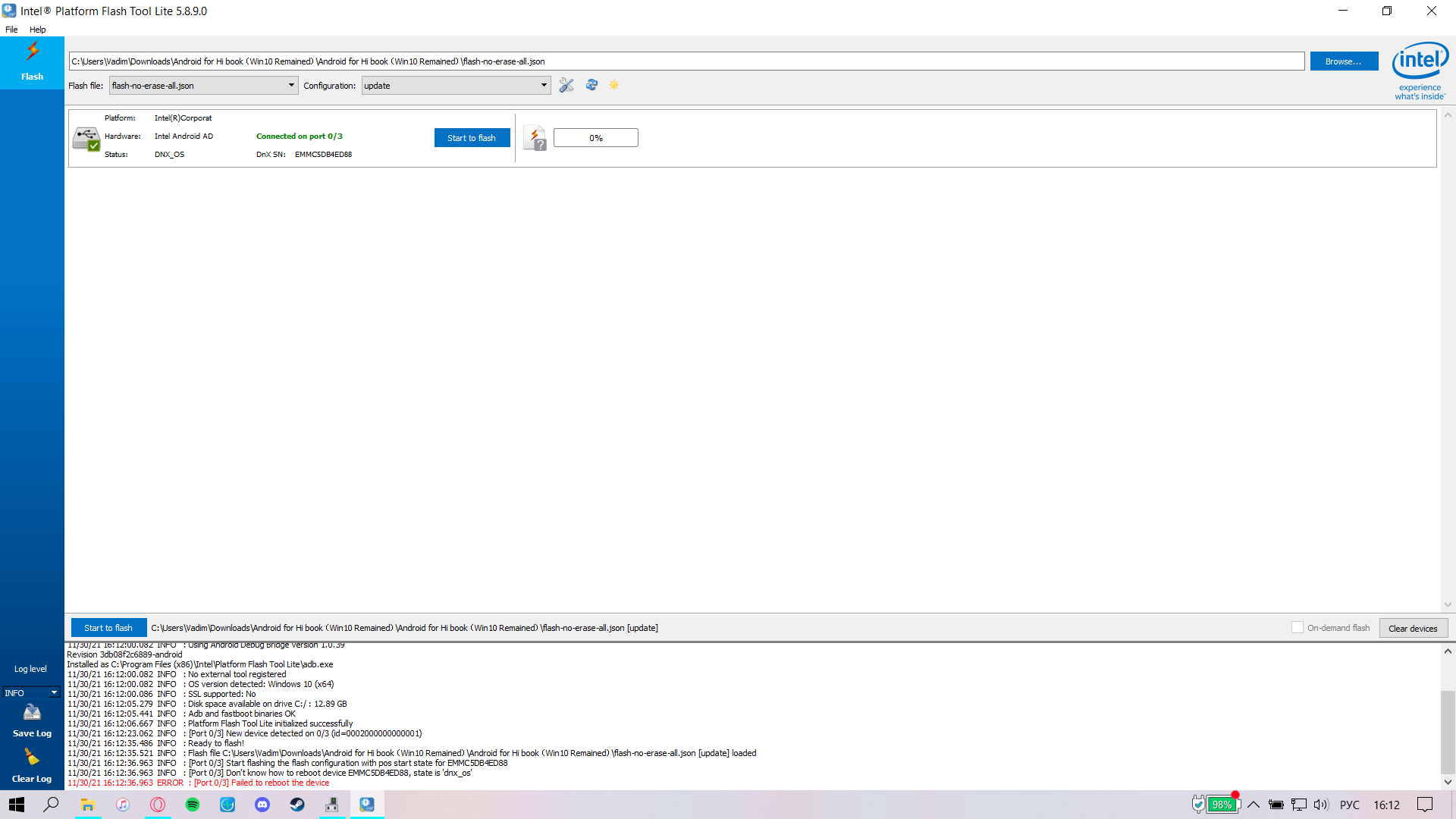
Task: Click the Clear devices button
Action: click(1413, 628)
